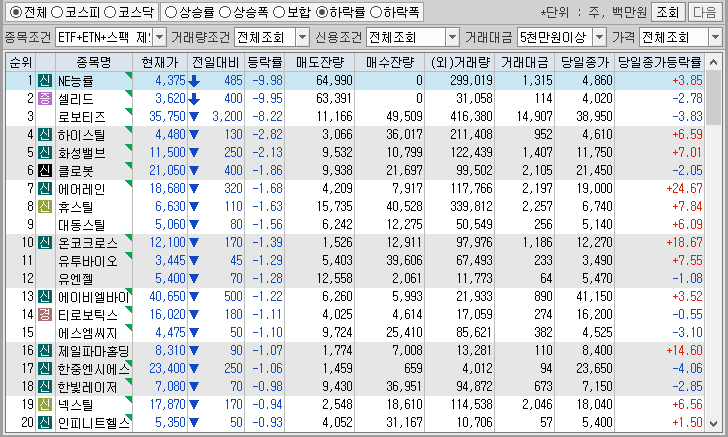Viewport: 728px width, 437px height.
Task: Click the 신 badge icon beside 화성밸브
Action: pyautogui.click(x=45, y=152)
